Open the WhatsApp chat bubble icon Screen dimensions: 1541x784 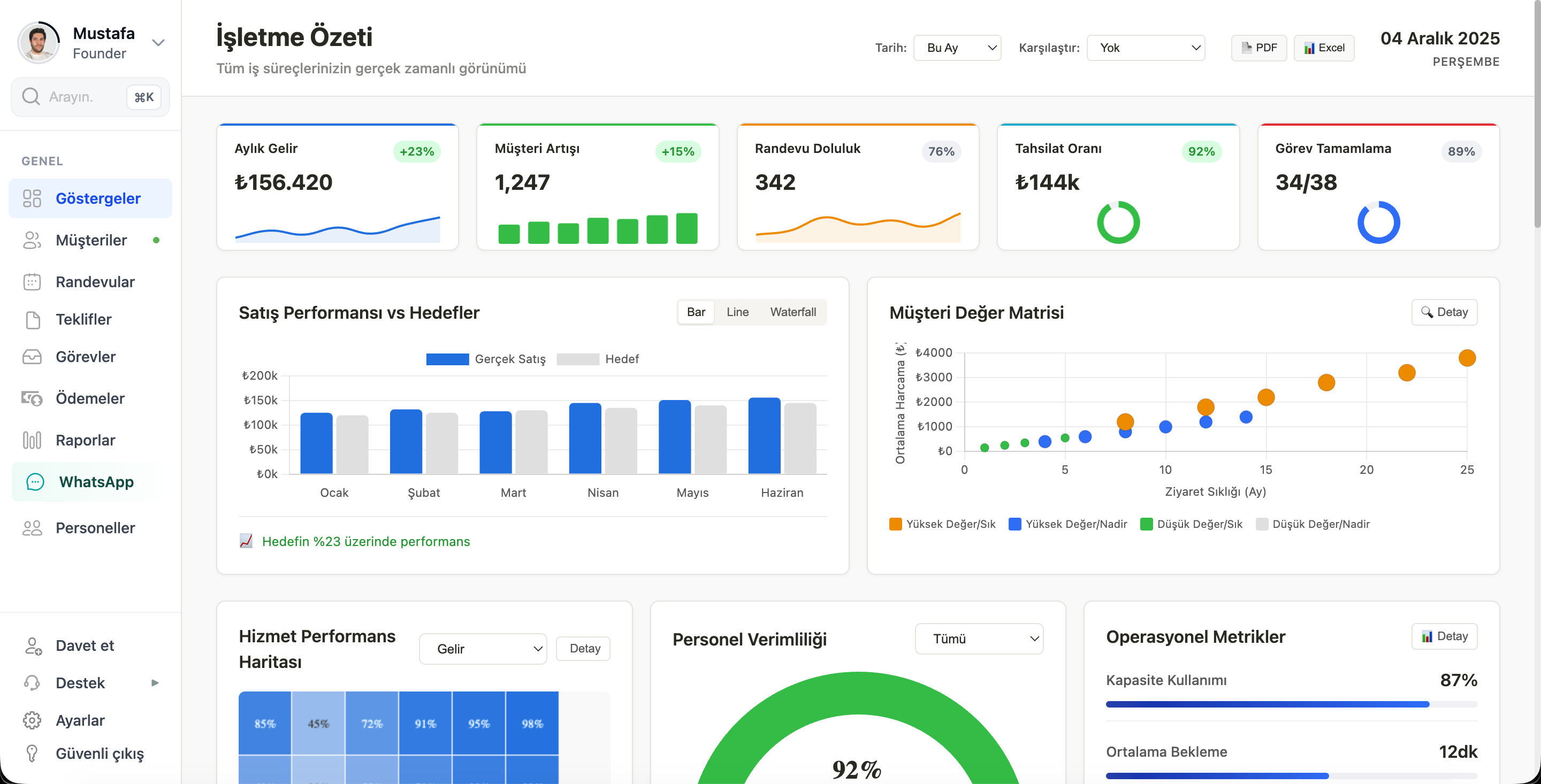(x=35, y=482)
